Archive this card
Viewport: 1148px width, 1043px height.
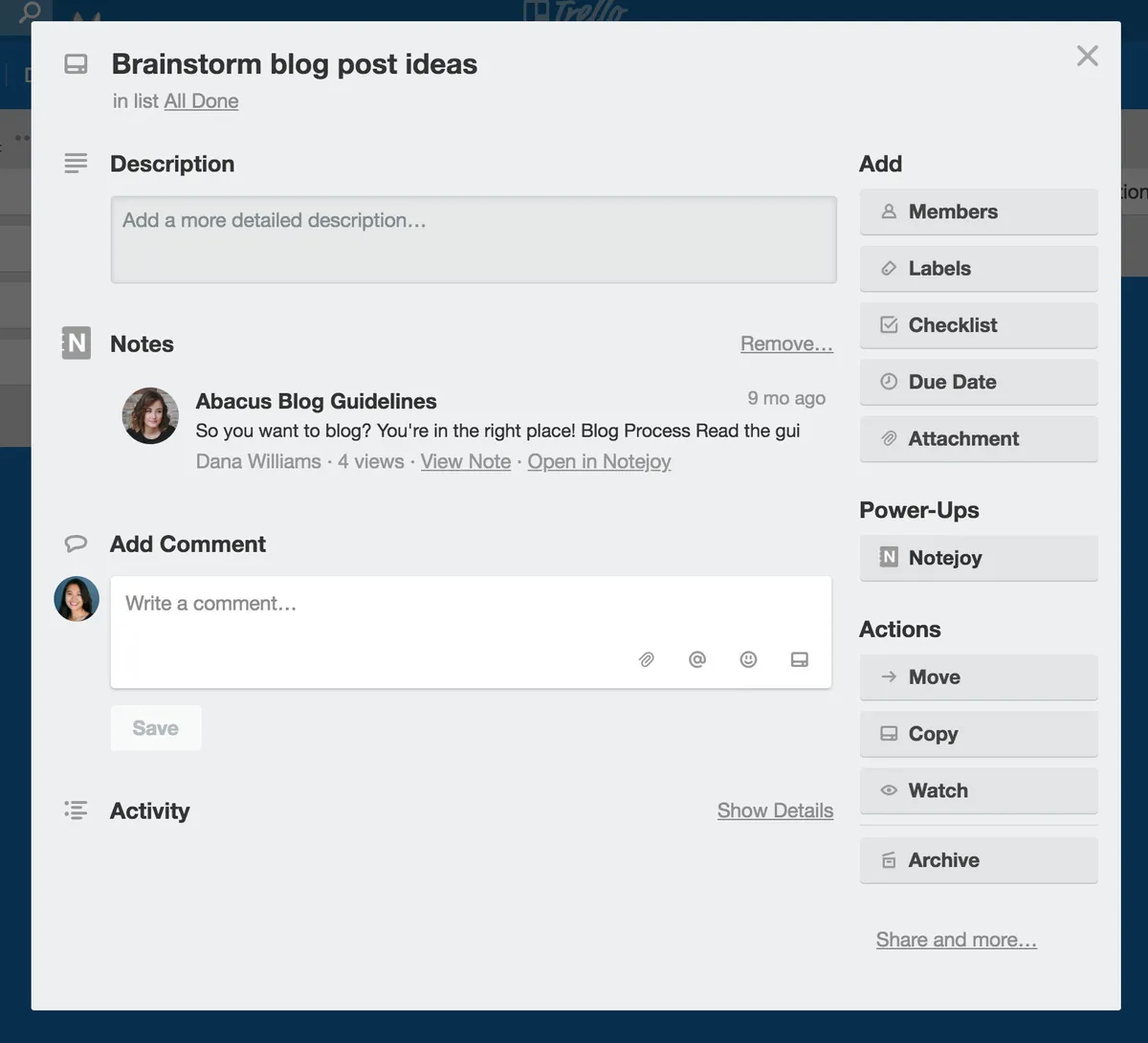978,860
